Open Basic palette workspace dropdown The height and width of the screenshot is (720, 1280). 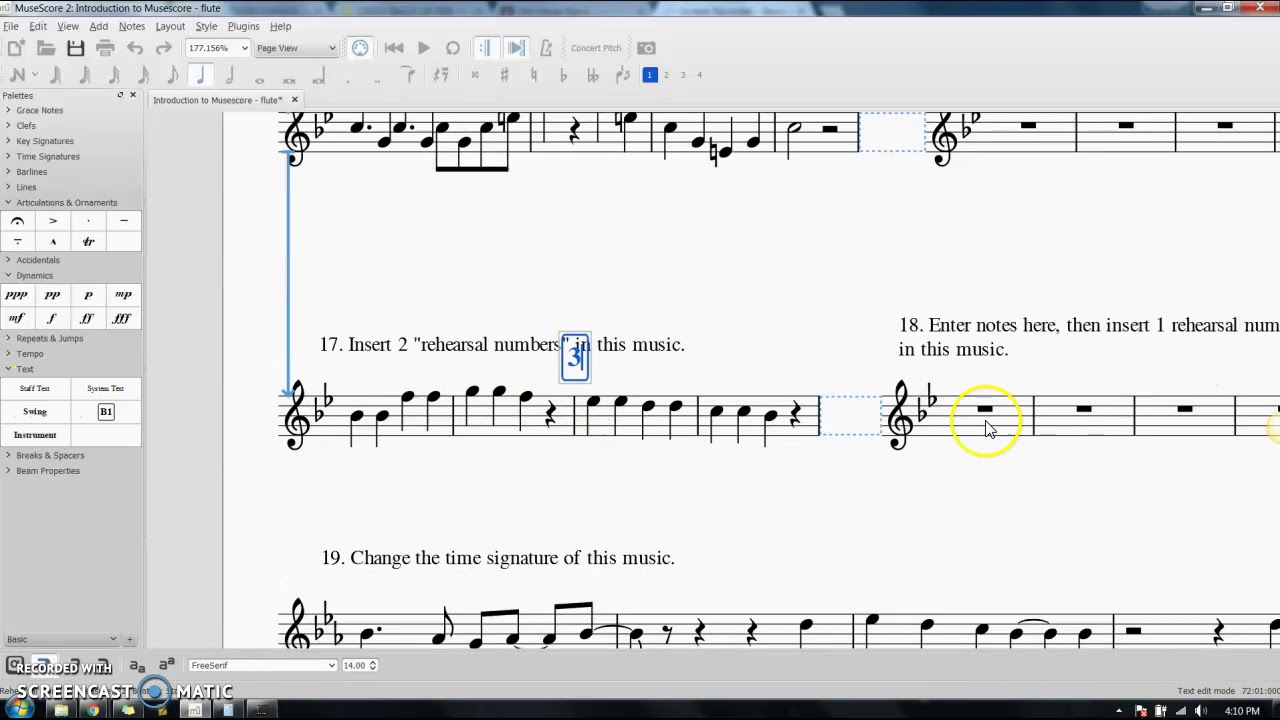click(62, 639)
